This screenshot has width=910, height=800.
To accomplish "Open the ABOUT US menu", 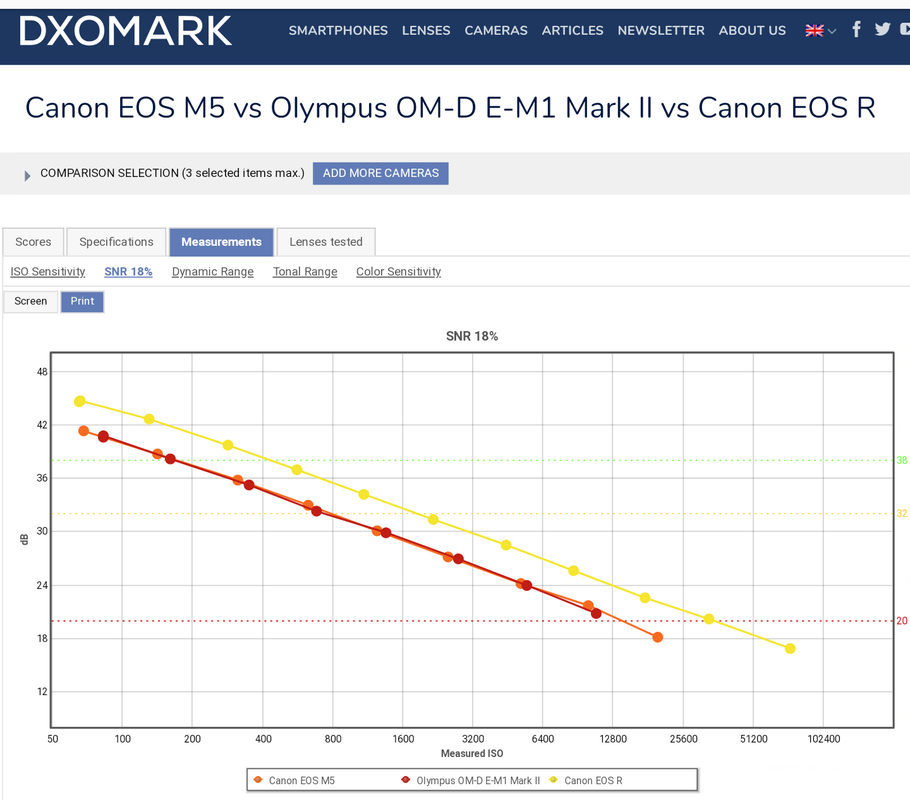I will tap(752, 30).
